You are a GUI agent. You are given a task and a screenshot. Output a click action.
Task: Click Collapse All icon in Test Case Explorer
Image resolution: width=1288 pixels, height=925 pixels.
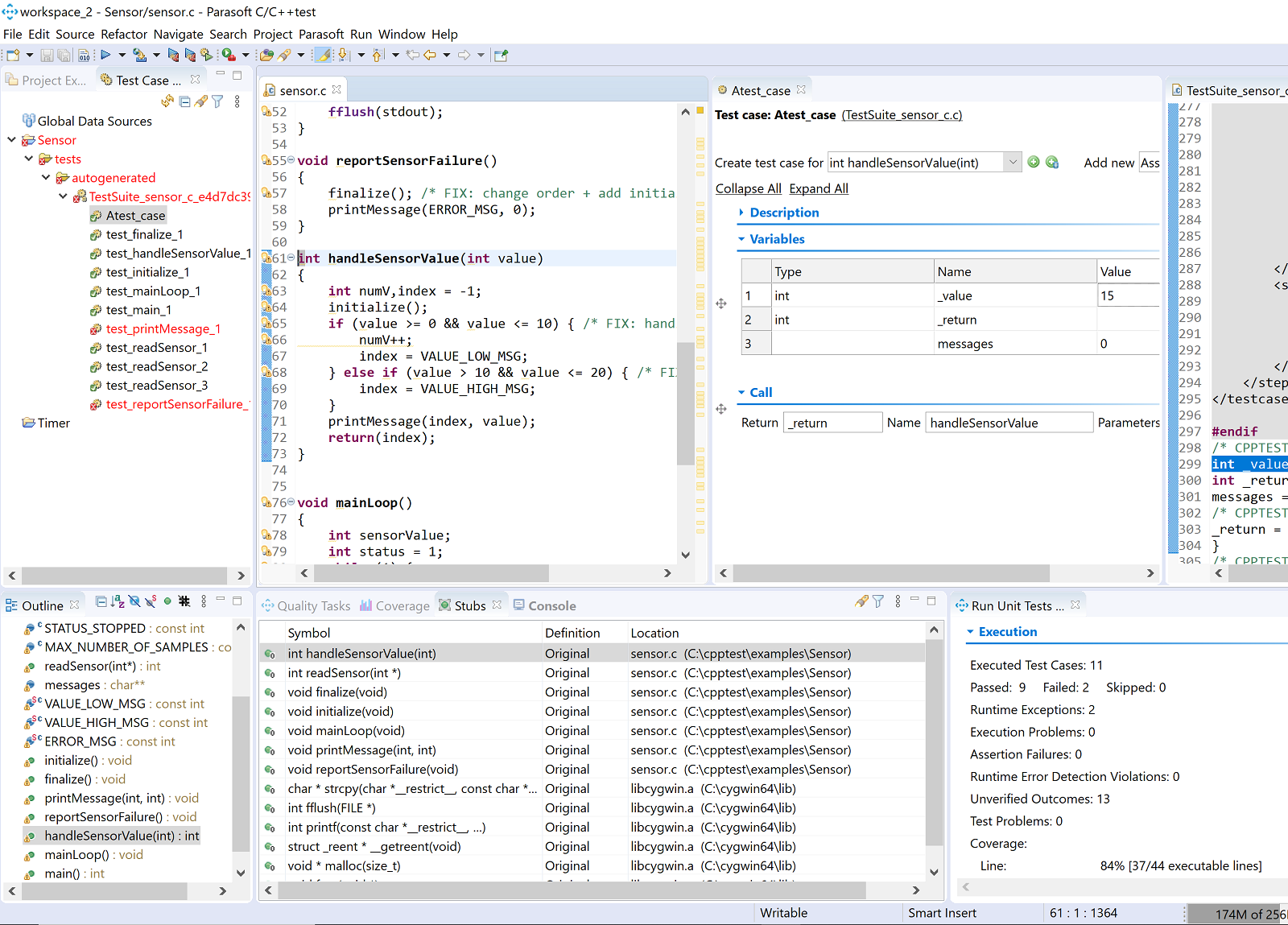click(x=184, y=101)
